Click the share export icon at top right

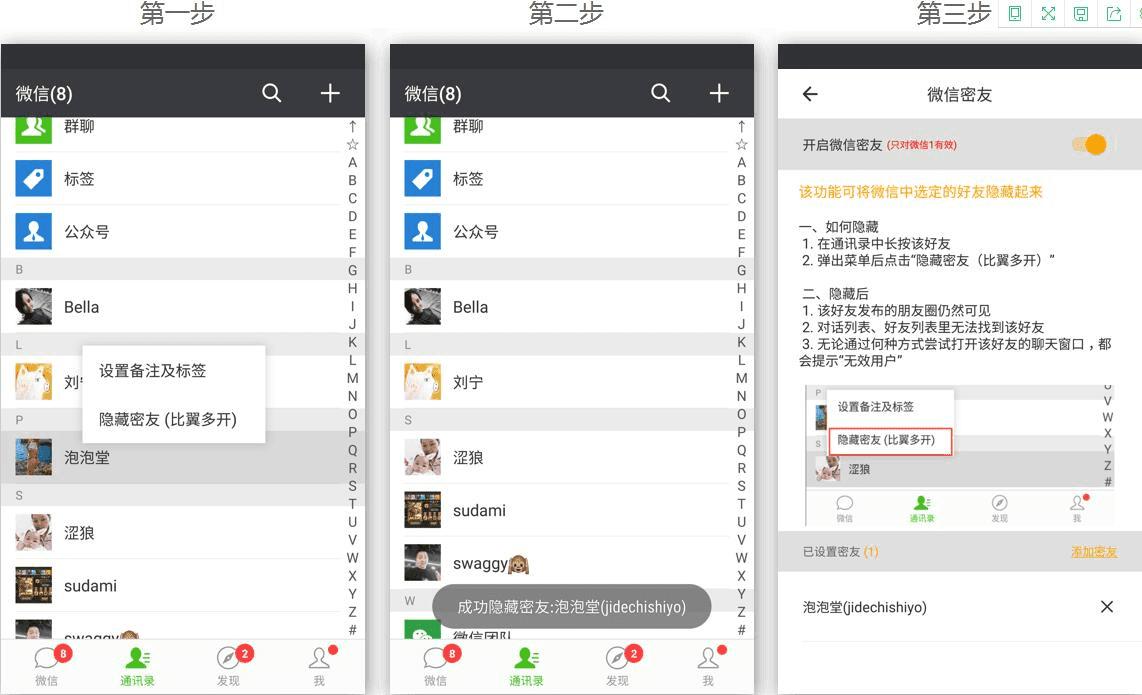point(1114,13)
